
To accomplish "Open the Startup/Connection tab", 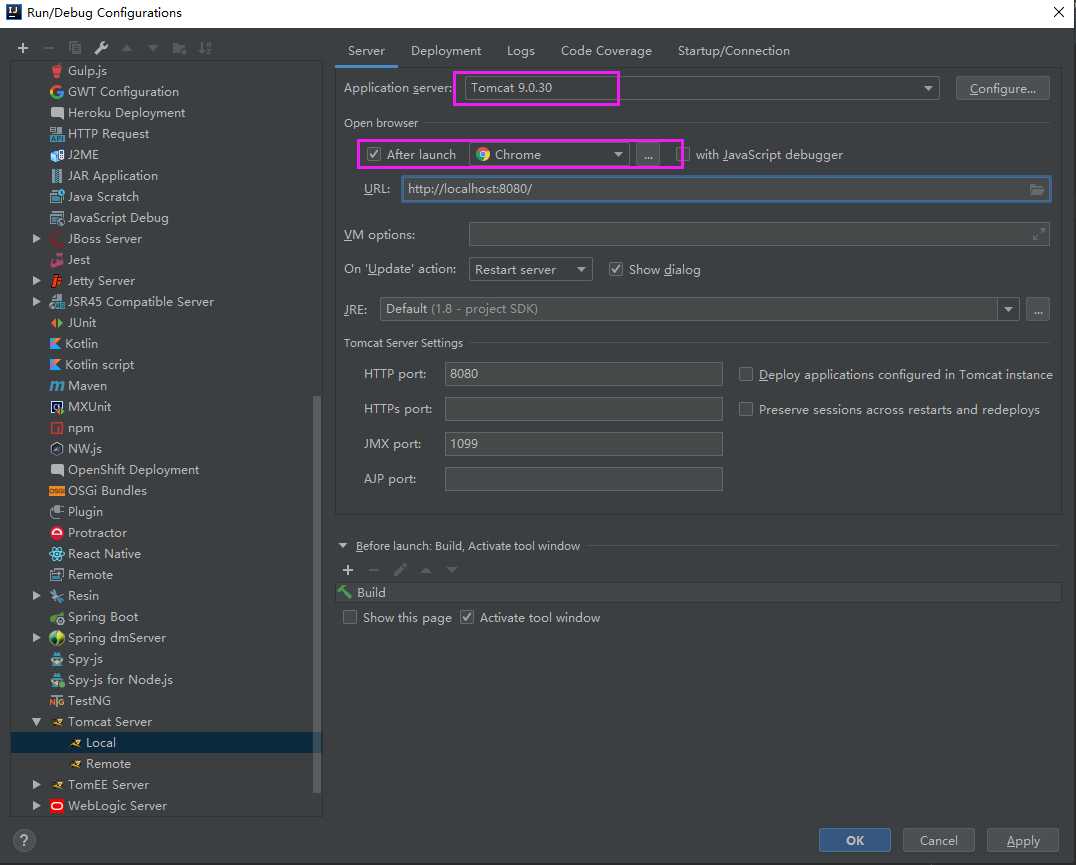I will click(x=733, y=51).
